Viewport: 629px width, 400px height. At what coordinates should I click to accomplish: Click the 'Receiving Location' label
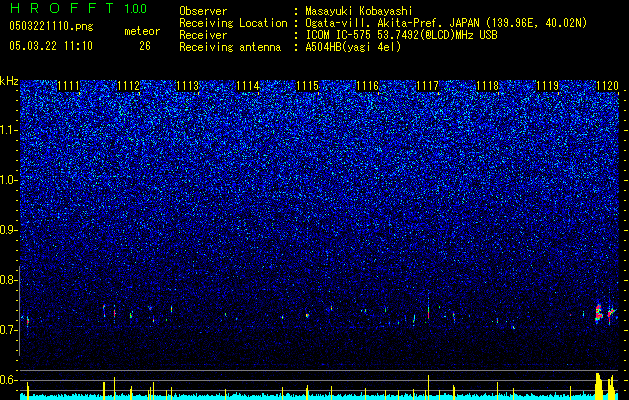coord(233,23)
